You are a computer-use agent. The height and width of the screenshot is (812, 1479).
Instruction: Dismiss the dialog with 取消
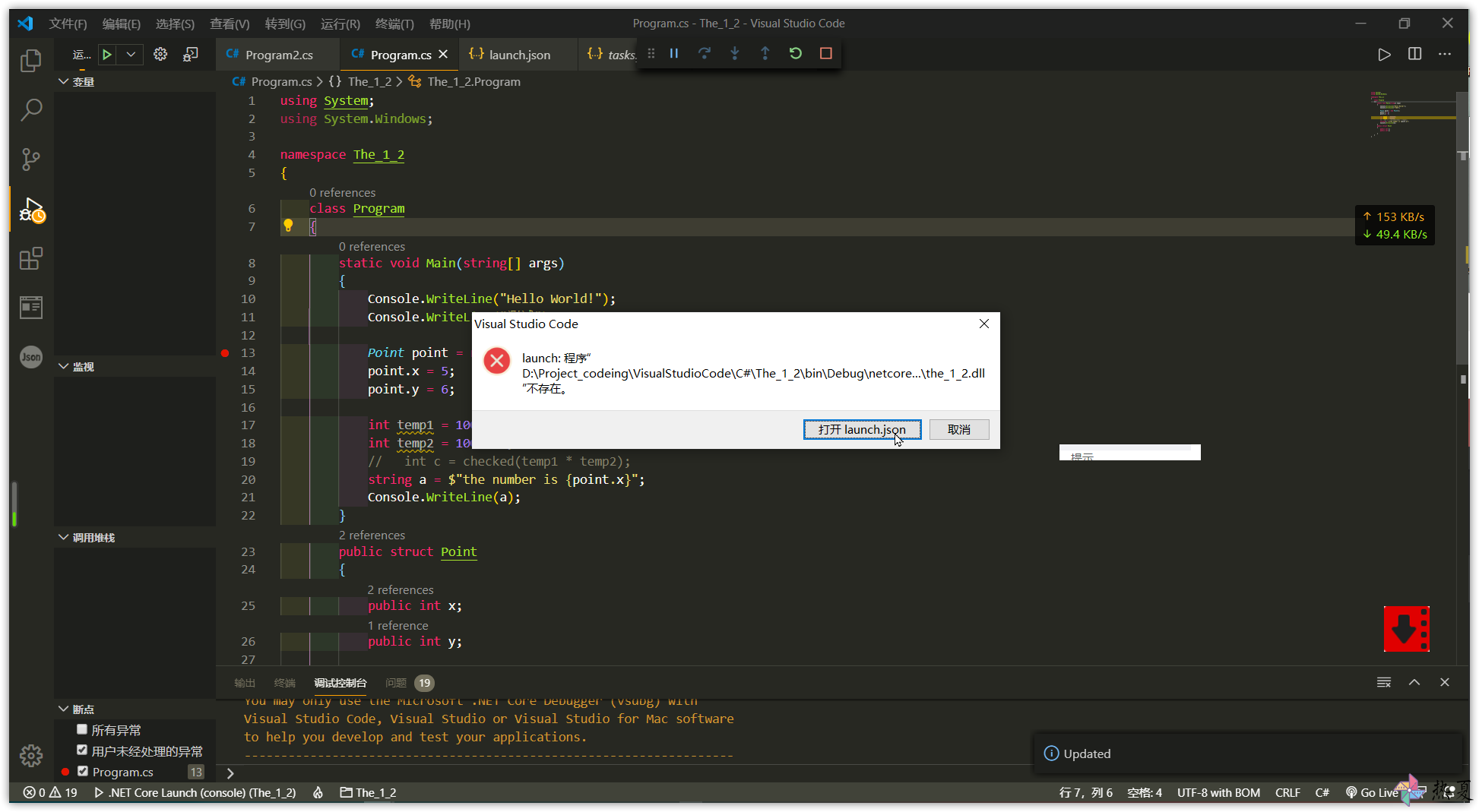click(959, 429)
